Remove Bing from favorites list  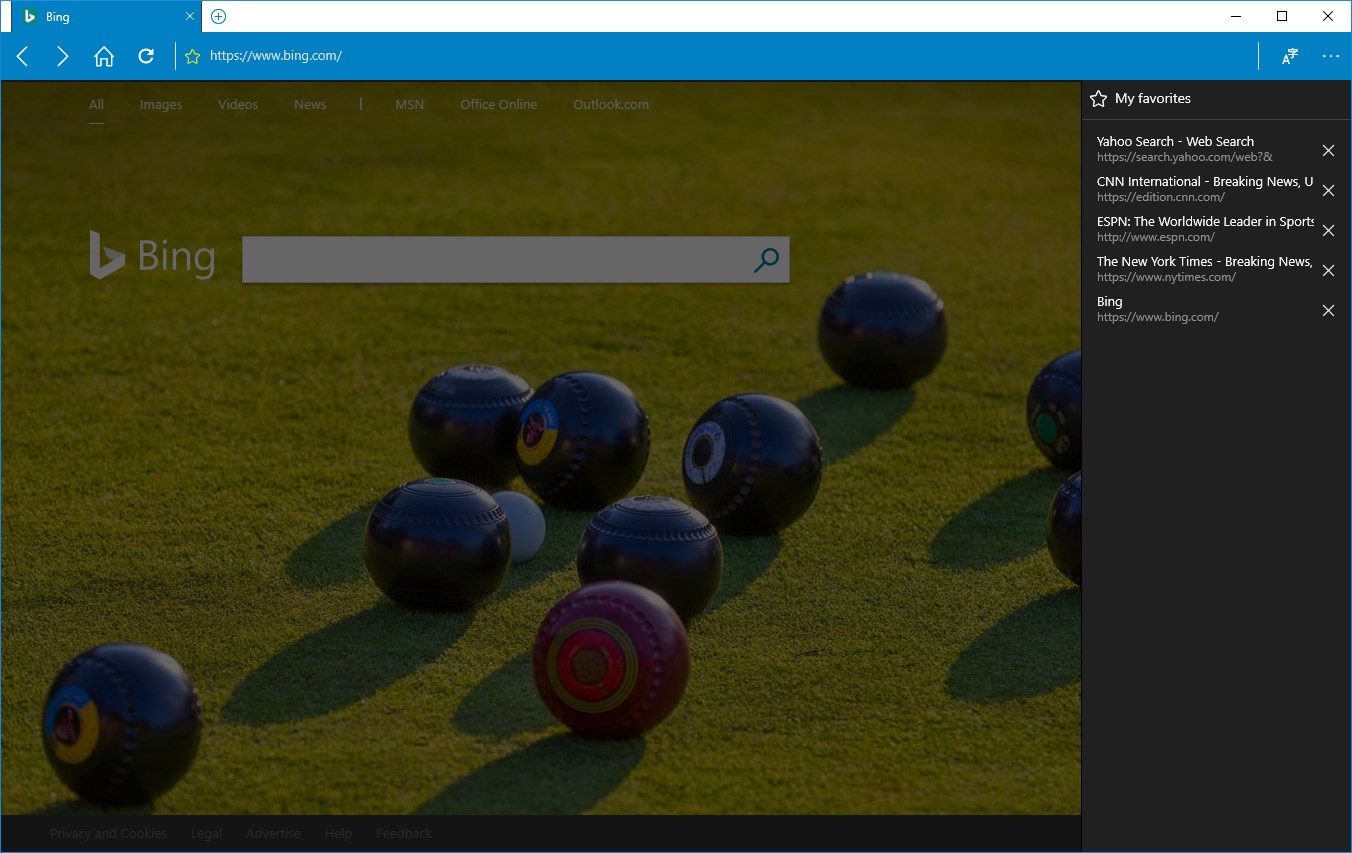click(x=1328, y=310)
